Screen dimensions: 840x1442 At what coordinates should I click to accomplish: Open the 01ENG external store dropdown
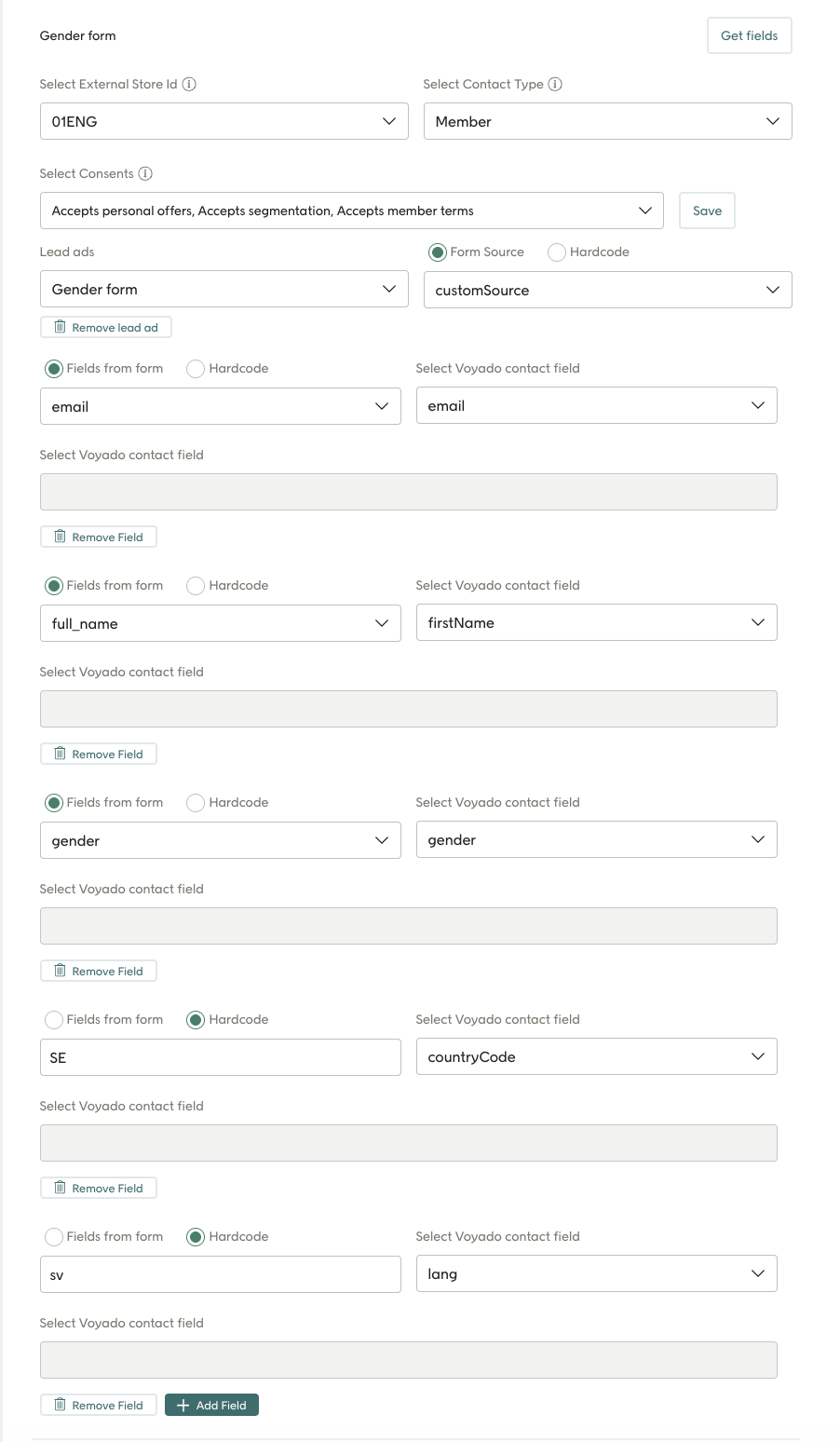[x=224, y=121]
